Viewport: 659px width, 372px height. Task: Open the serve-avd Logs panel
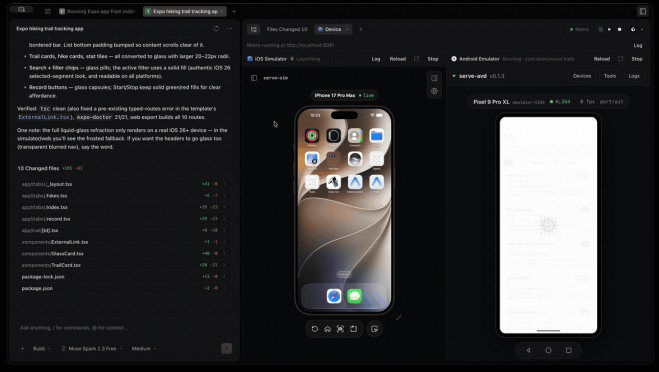tap(634, 76)
